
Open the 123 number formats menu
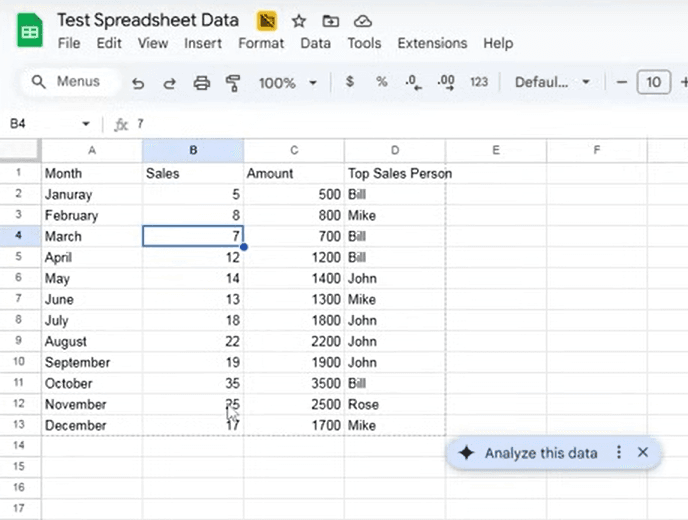click(x=479, y=82)
